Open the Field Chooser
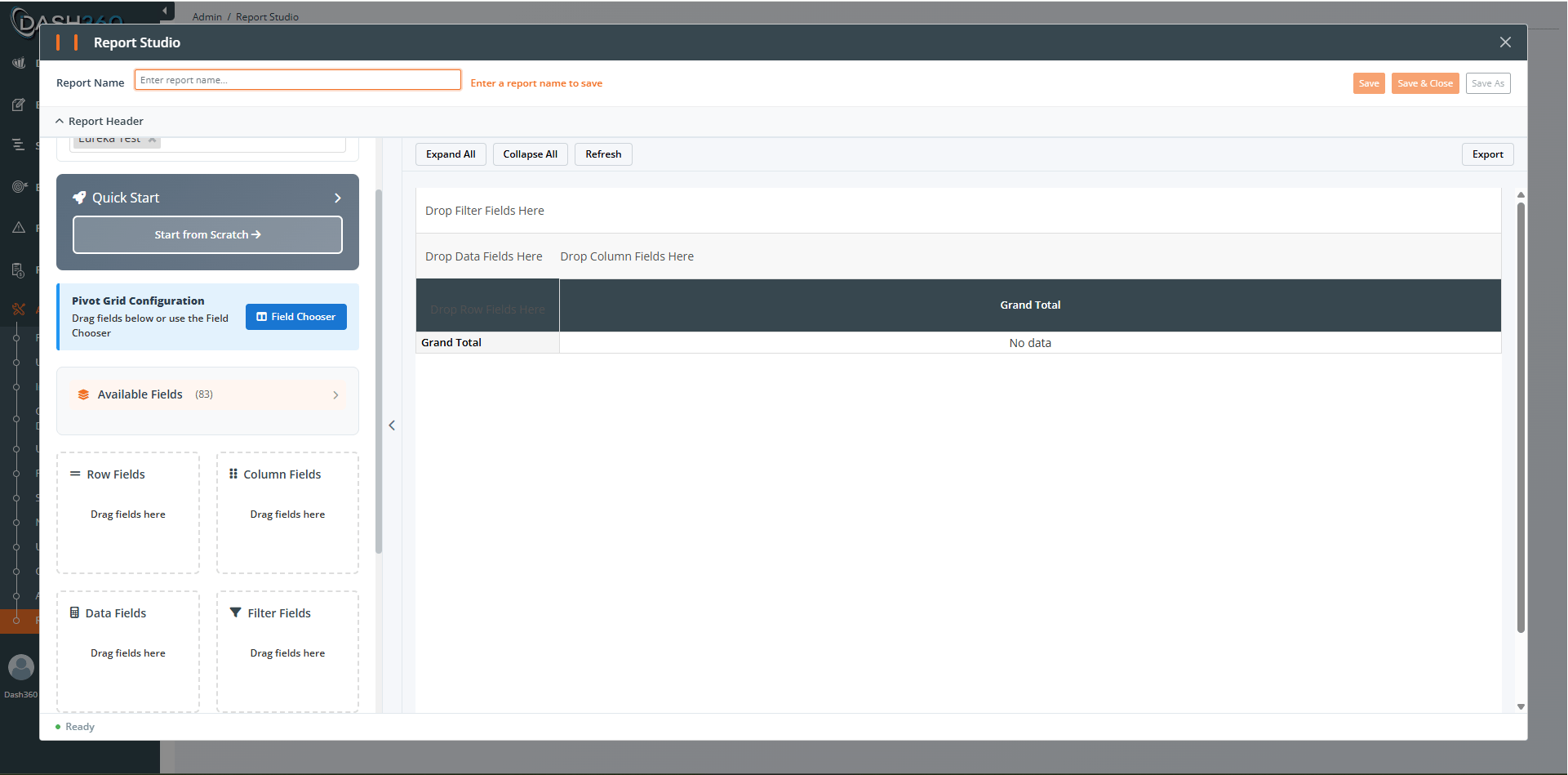The height and width of the screenshot is (775, 1568). pyautogui.click(x=296, y=317)
